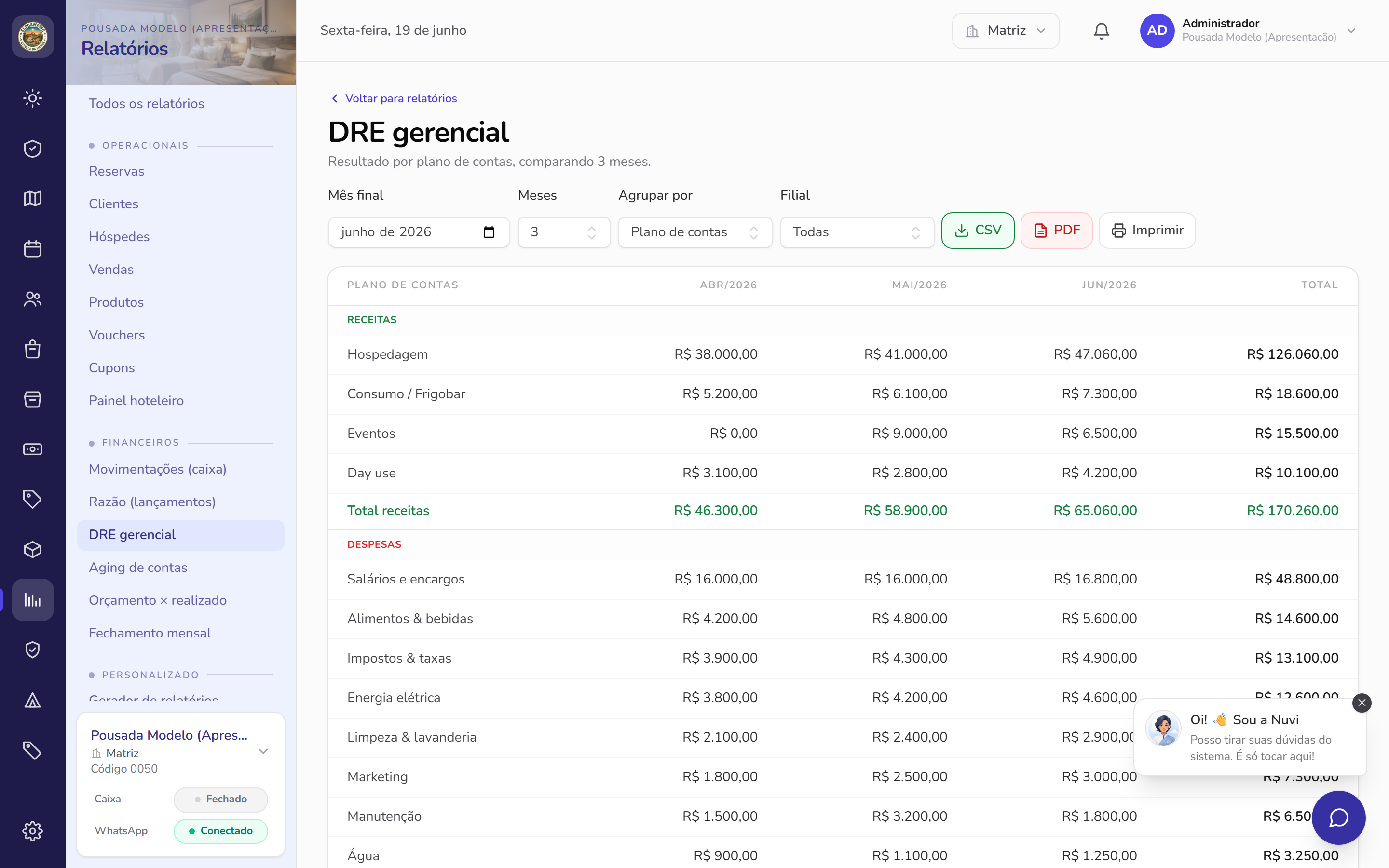Open the cash banknote icon in the left rail
Screen dimensions: 1389x868
[33, 449]
